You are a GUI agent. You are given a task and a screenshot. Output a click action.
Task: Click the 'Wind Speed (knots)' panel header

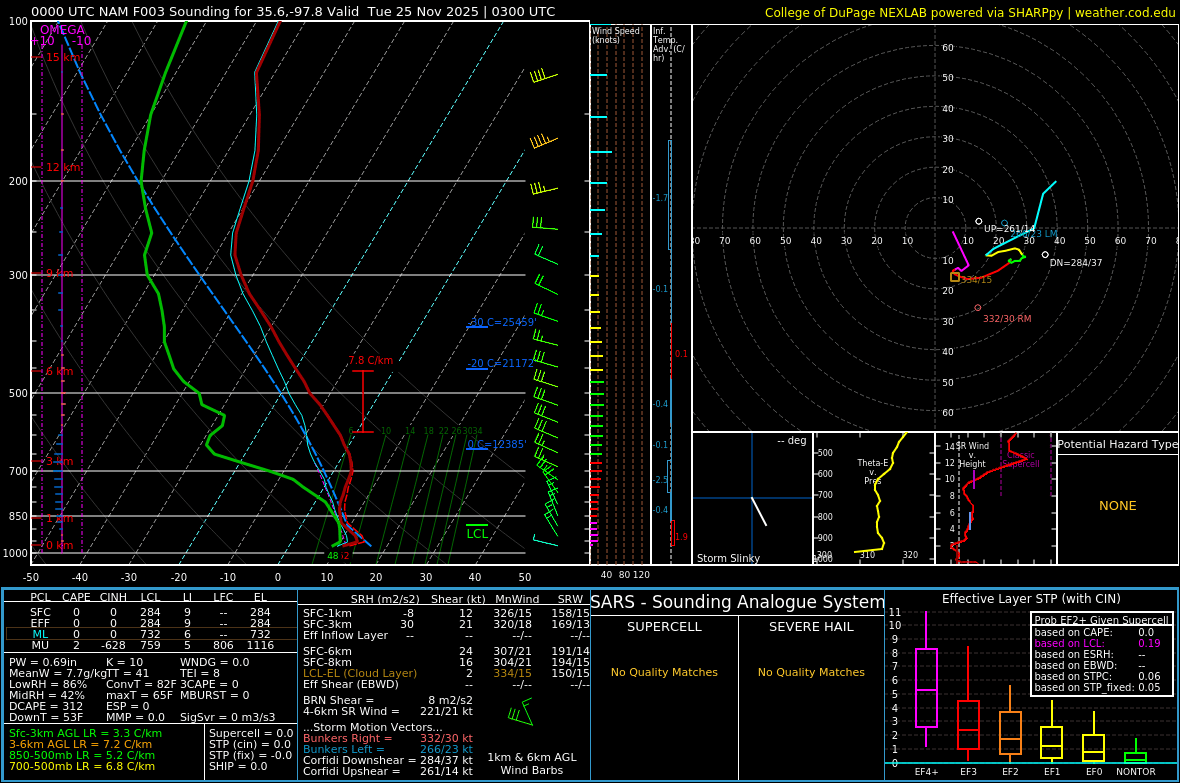[616, 35]
